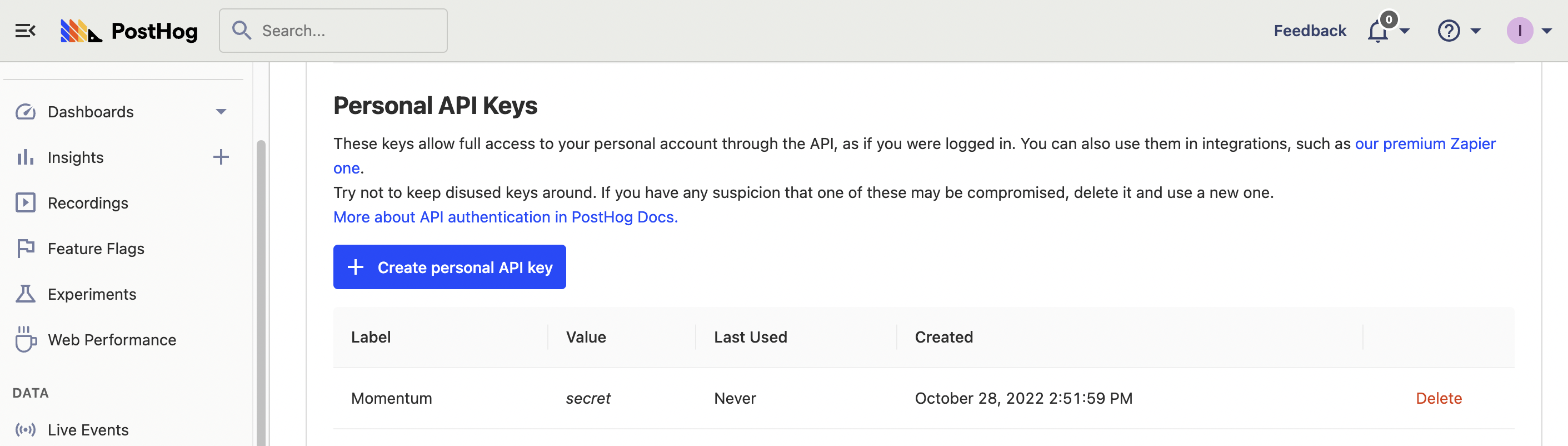1568x446 pixels.
Task: Add a new insight with plus icon
Action: click(221, 157)
